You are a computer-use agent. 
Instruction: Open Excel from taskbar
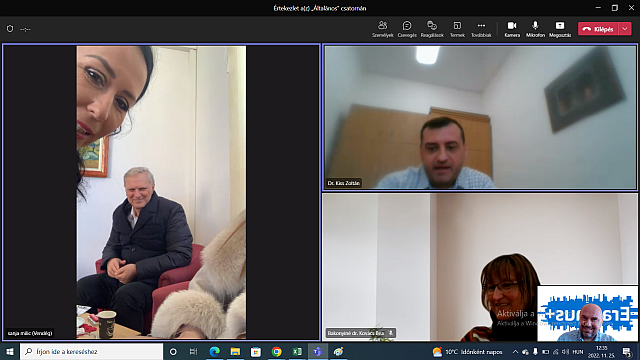click(297, 351)
